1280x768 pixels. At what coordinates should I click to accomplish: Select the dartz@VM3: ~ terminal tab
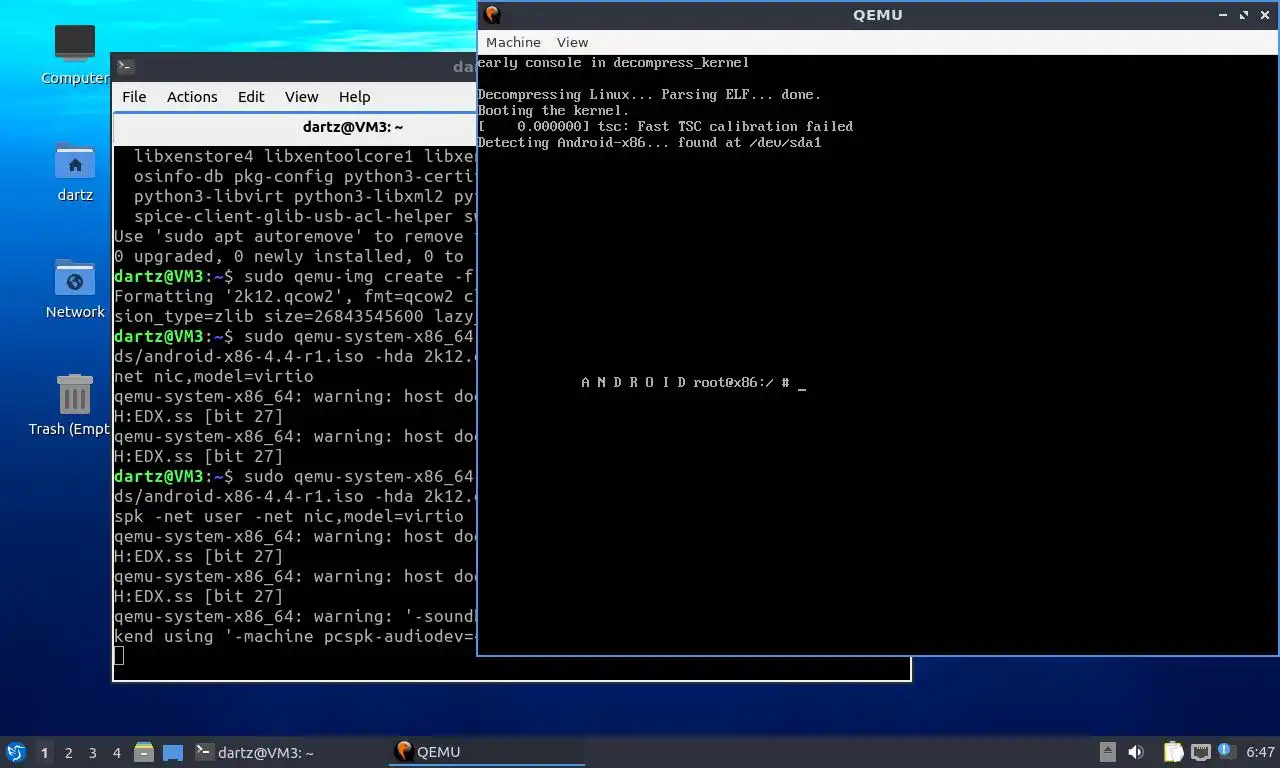pos(352,127)
